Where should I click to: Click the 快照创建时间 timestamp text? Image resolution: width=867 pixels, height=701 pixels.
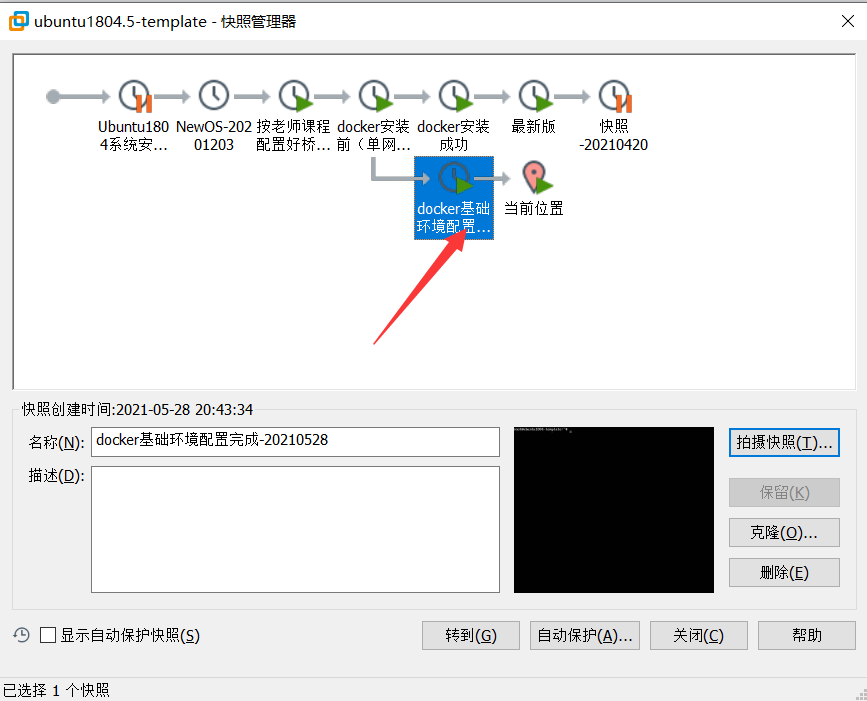pyautogui.click(x=137, y=410)
